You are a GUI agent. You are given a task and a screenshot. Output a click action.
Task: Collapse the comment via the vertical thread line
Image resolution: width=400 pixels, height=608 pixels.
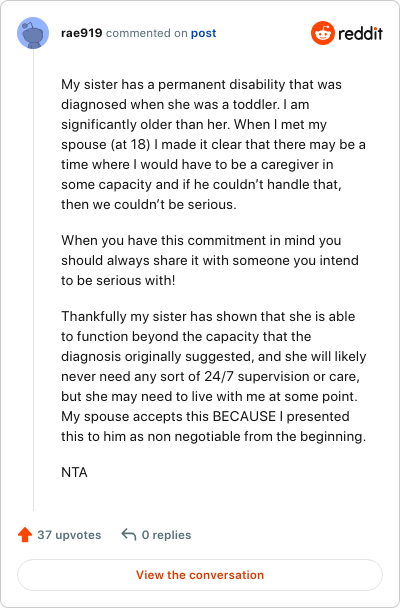tap(33, 279)
